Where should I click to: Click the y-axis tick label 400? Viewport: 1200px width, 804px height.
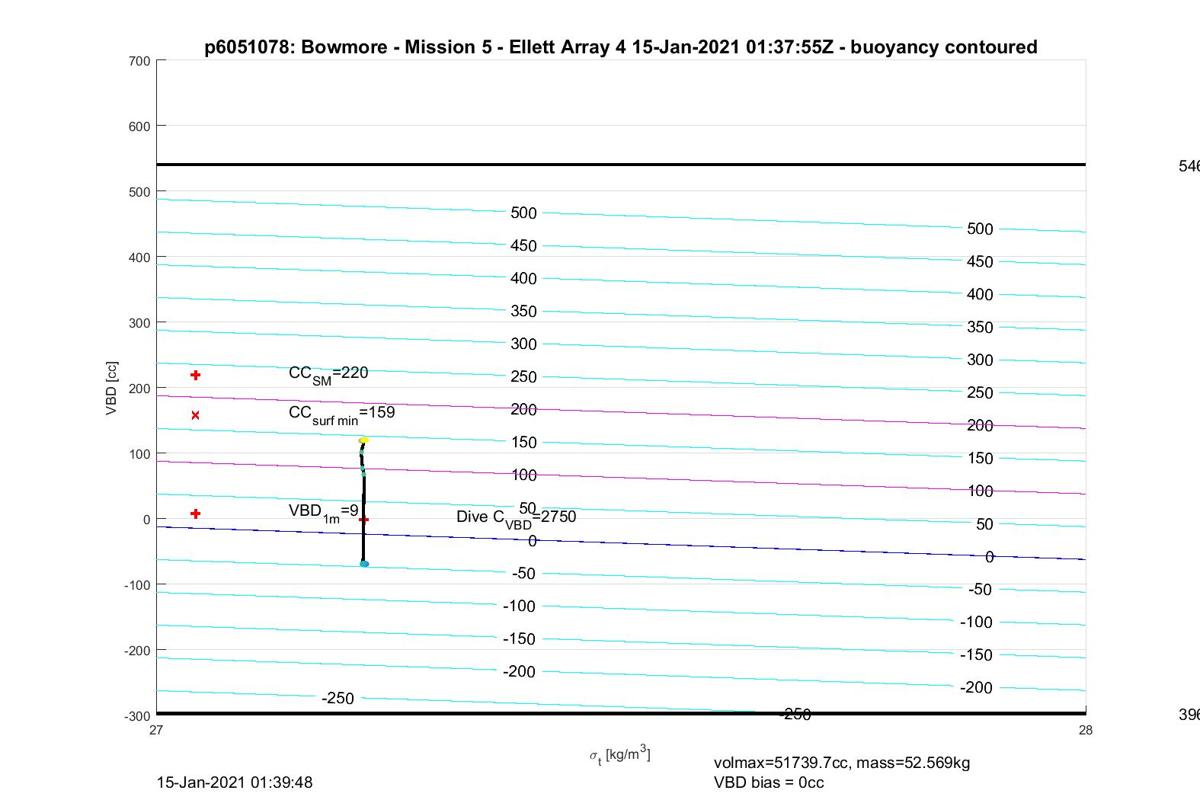139,257
